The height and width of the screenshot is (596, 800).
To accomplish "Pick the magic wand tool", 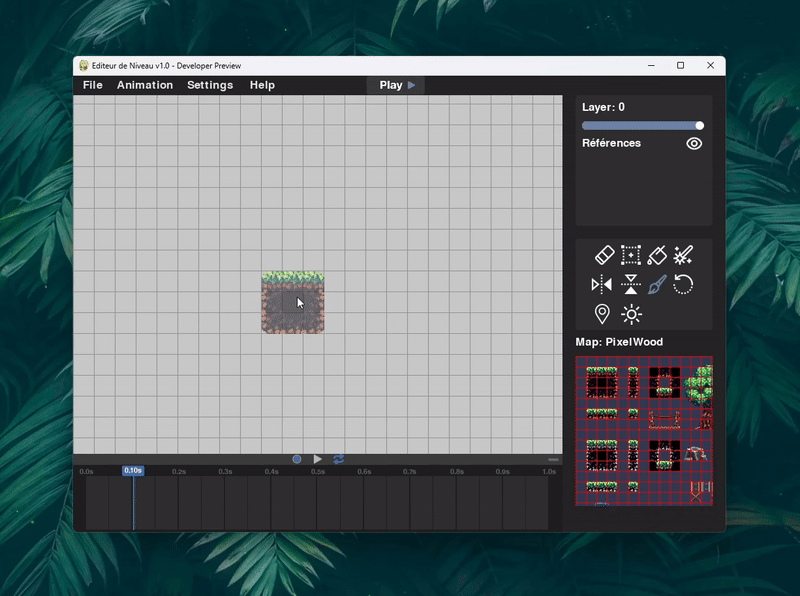I will click(x=683, y=255).
